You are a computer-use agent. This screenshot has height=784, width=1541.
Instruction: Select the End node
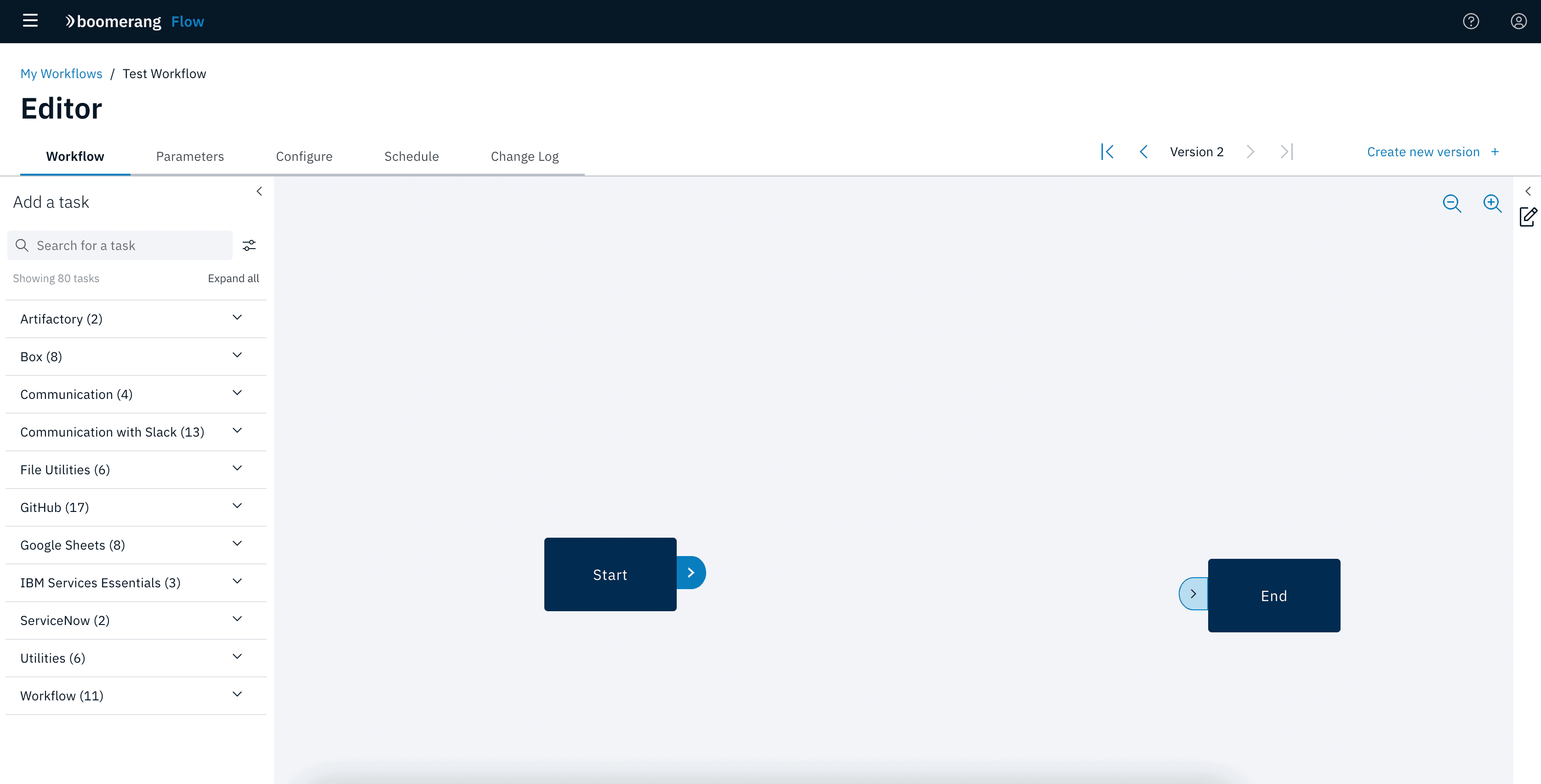(1274, 596)
